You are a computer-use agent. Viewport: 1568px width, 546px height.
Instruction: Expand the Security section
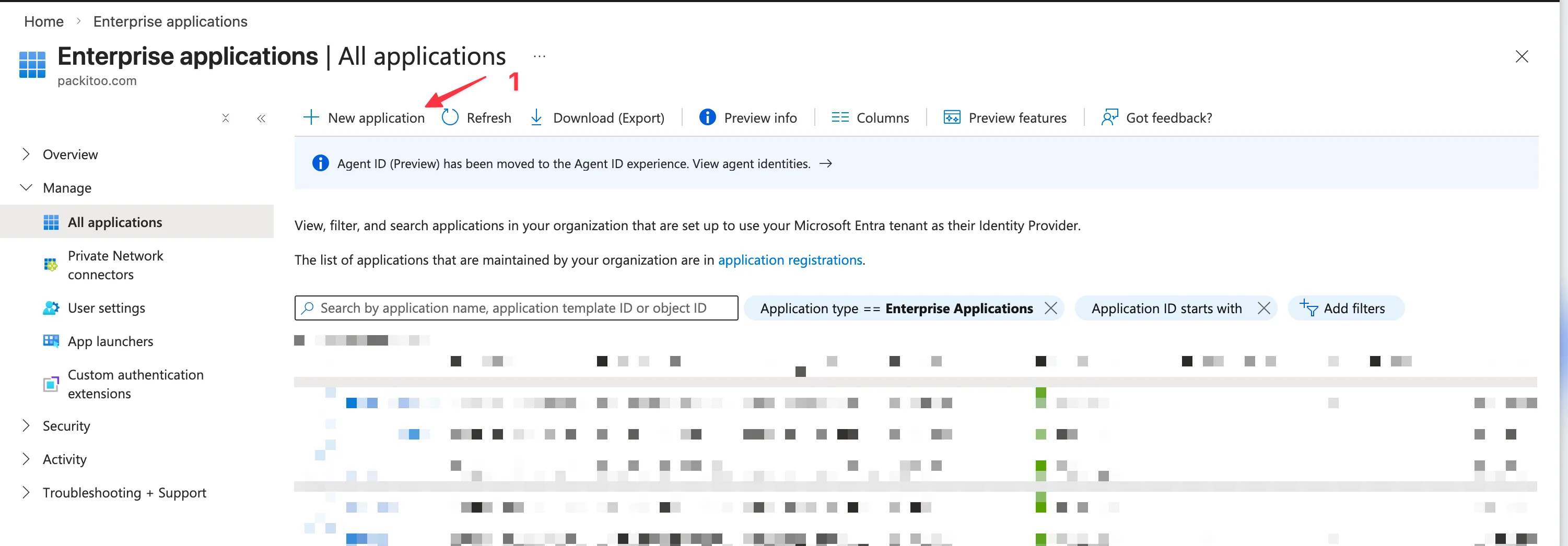click(27, 425)
